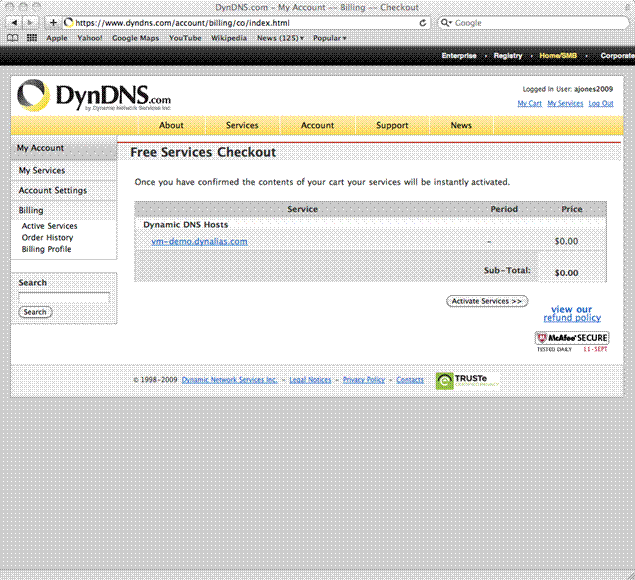
Task: Select Account Settings in the sidebar
Action: click(x=64, y=190)
